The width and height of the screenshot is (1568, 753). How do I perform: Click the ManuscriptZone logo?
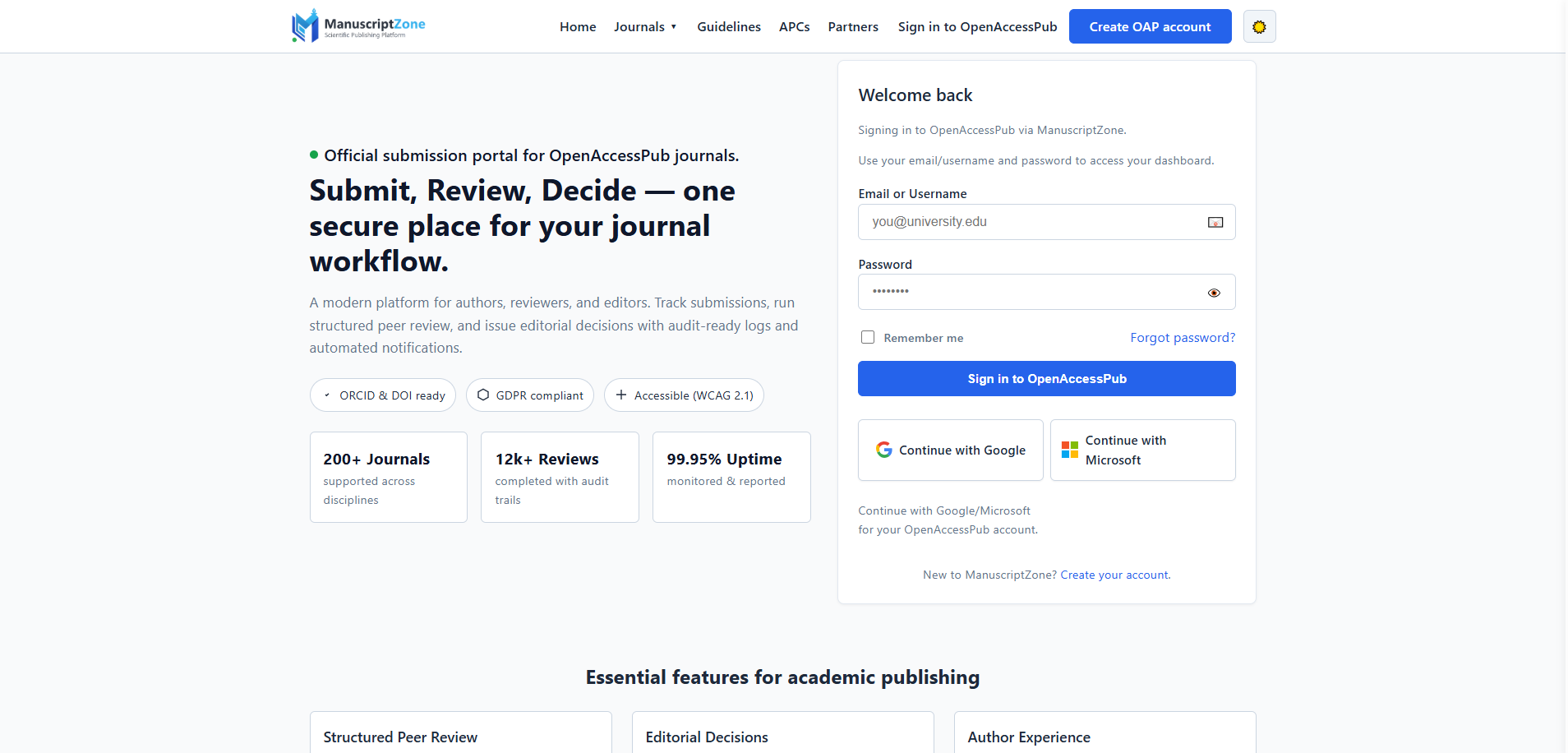358,26
